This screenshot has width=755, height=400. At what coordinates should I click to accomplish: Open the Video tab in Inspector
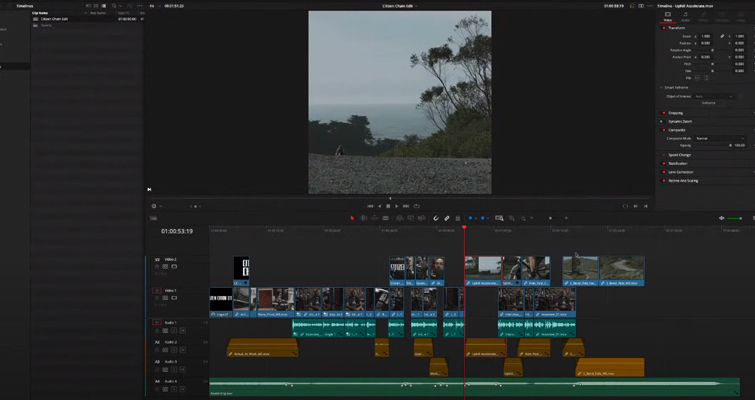coord(668,17)
